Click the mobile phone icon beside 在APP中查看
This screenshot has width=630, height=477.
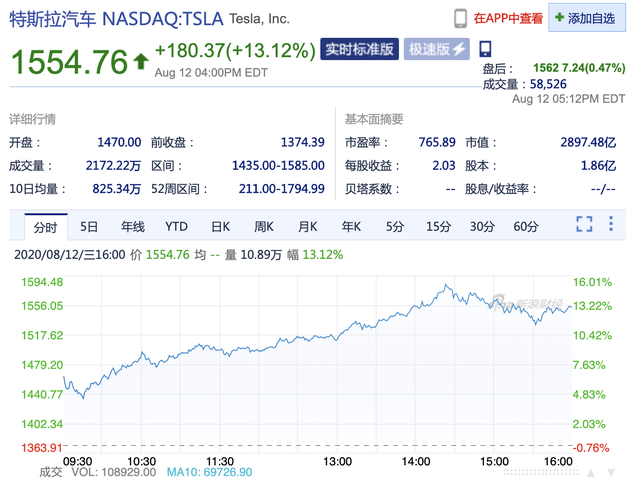[x=460, y=18]
